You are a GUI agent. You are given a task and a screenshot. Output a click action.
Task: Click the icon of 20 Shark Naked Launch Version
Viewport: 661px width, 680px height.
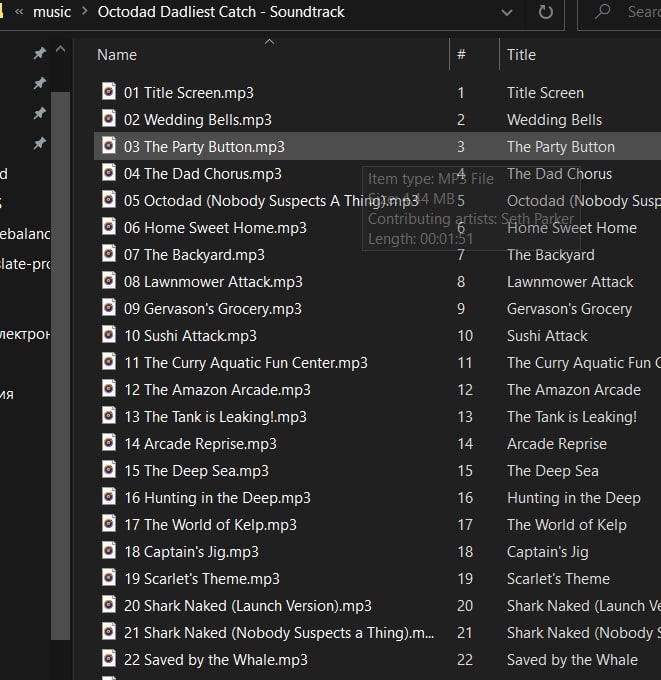(109, 605)
